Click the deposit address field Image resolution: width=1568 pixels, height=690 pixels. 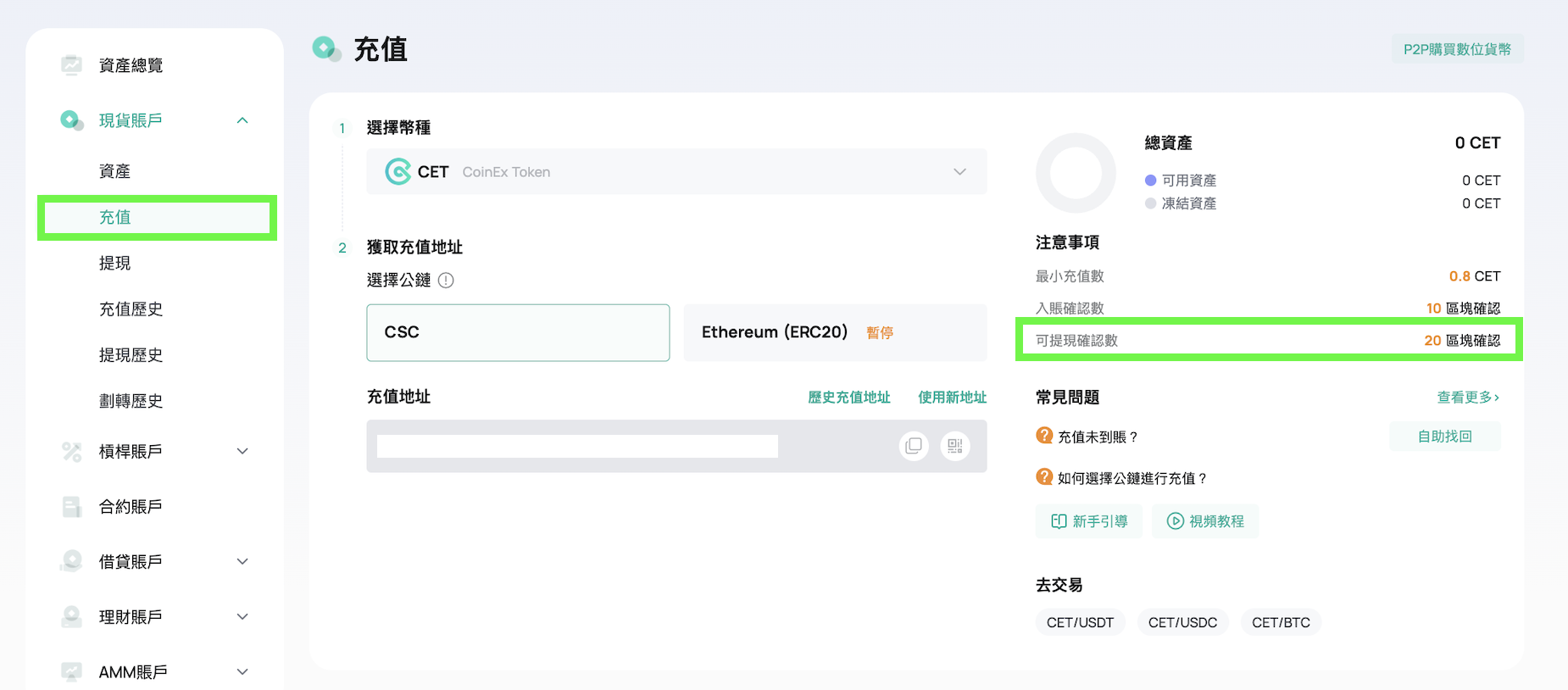[676, 446]
